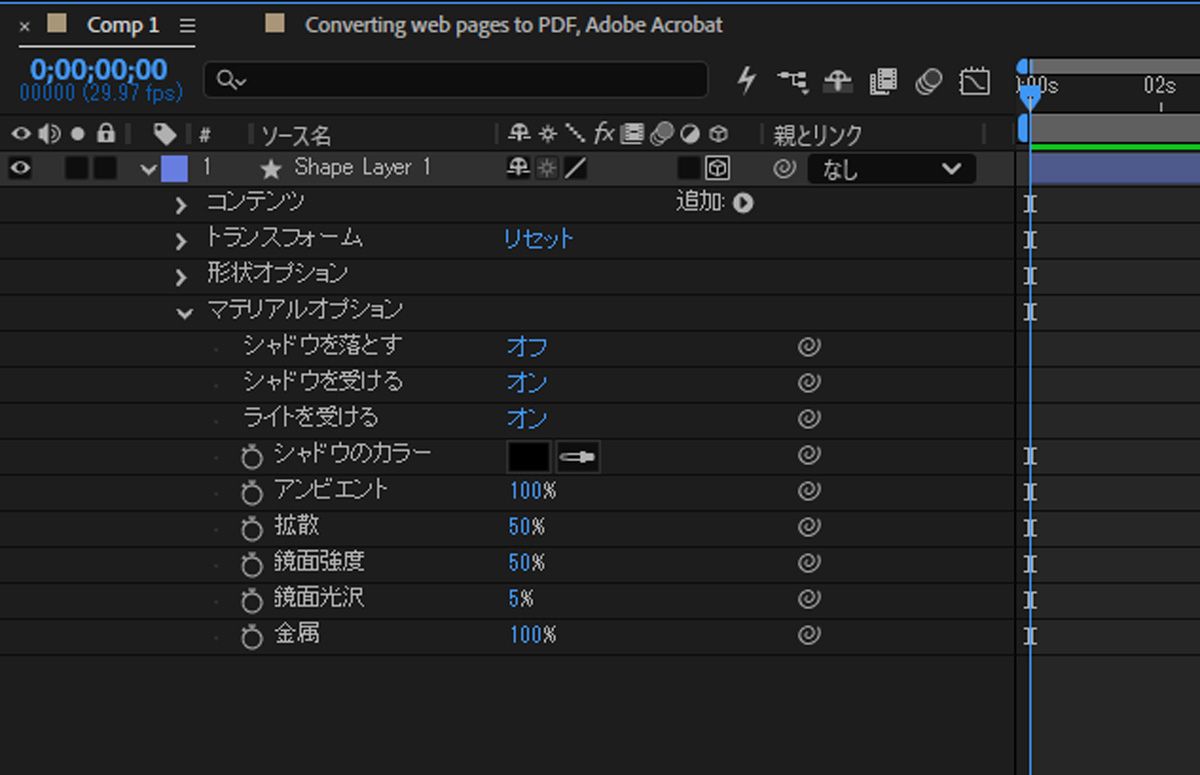Open the Comp 1 panel hamburger menu
This screenshot has width=1200, height=775.
[x=187, y=26]
